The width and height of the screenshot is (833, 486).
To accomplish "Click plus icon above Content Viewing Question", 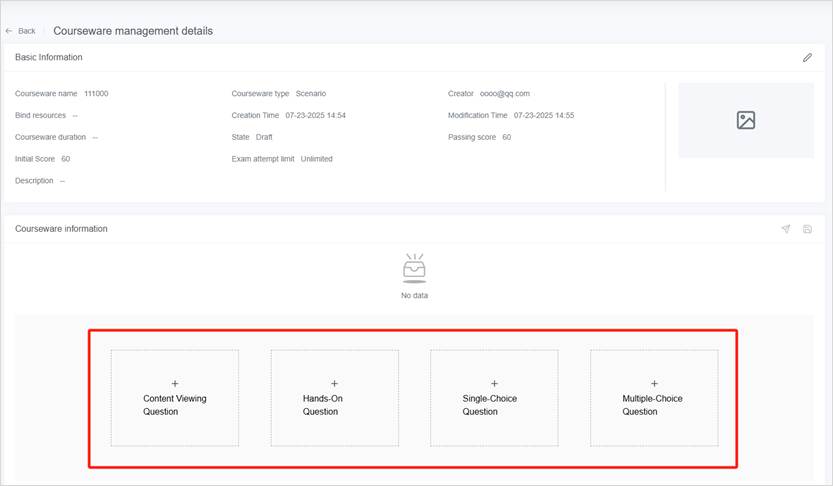I will (175, 384).
